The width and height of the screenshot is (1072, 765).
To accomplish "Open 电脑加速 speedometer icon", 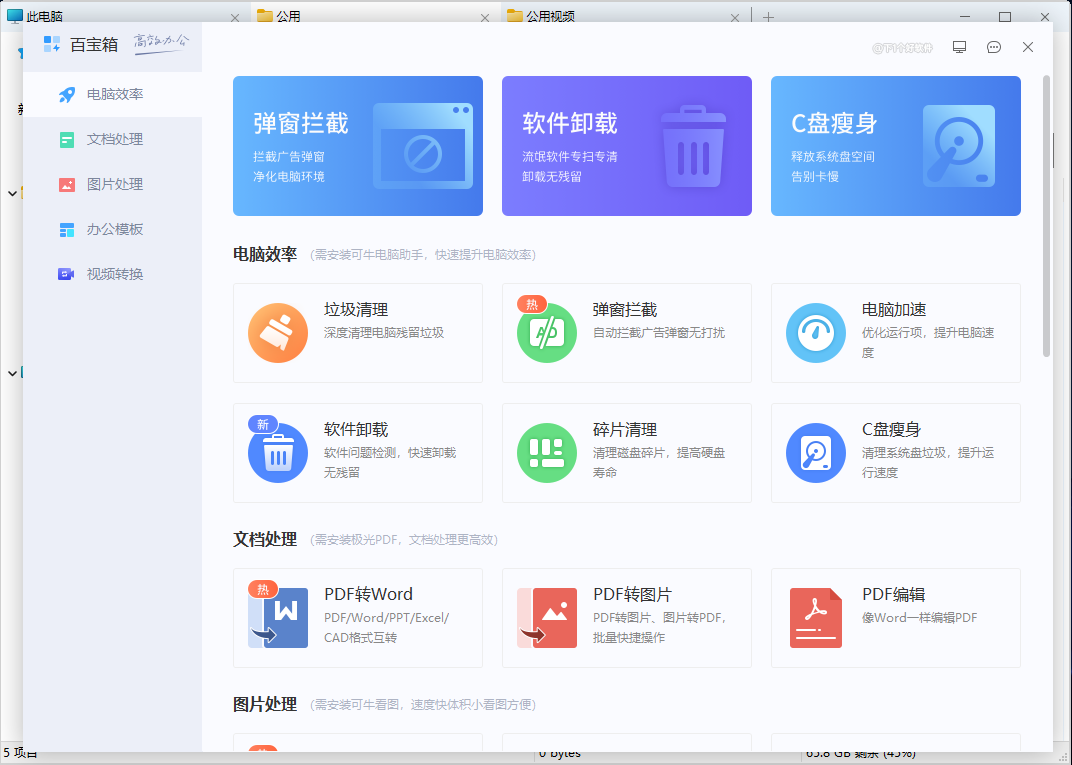I will [815, 332].
